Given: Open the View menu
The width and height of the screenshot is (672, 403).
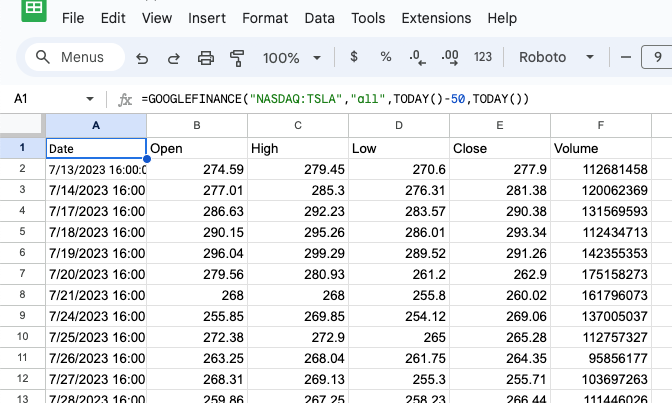Looking at the screenshot, I should pos(157,18).
